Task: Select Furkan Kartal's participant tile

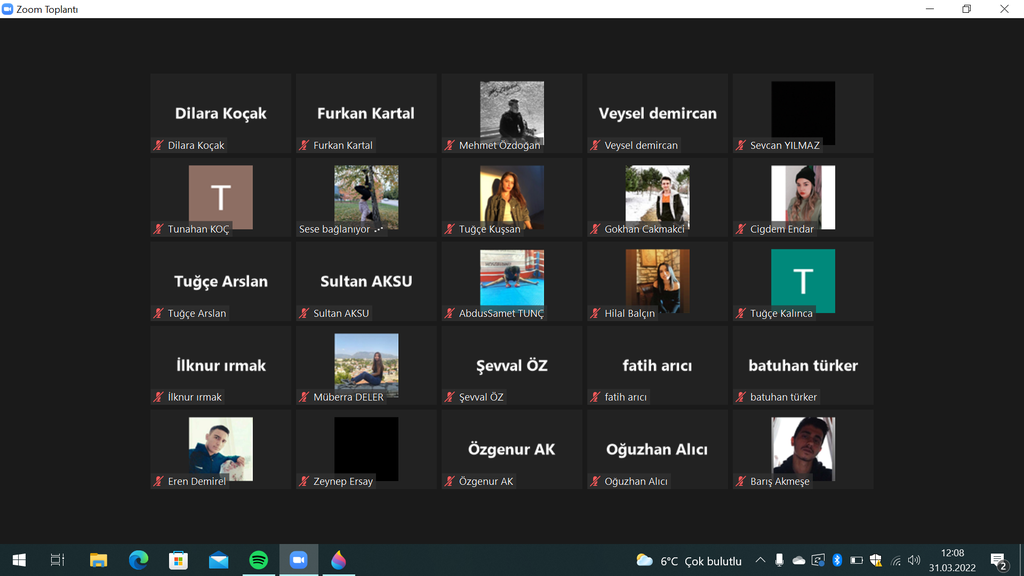Action: tap(366, 113)
